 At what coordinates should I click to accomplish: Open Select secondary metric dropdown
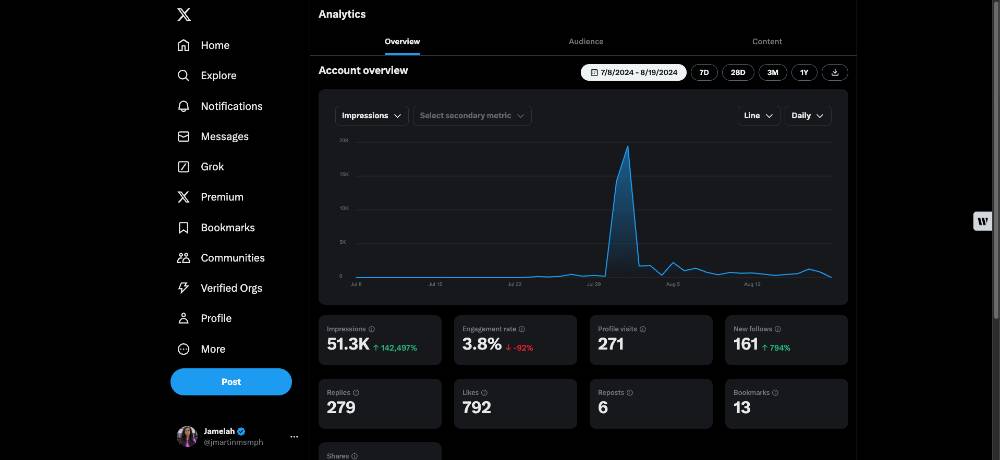pos(472,115)
